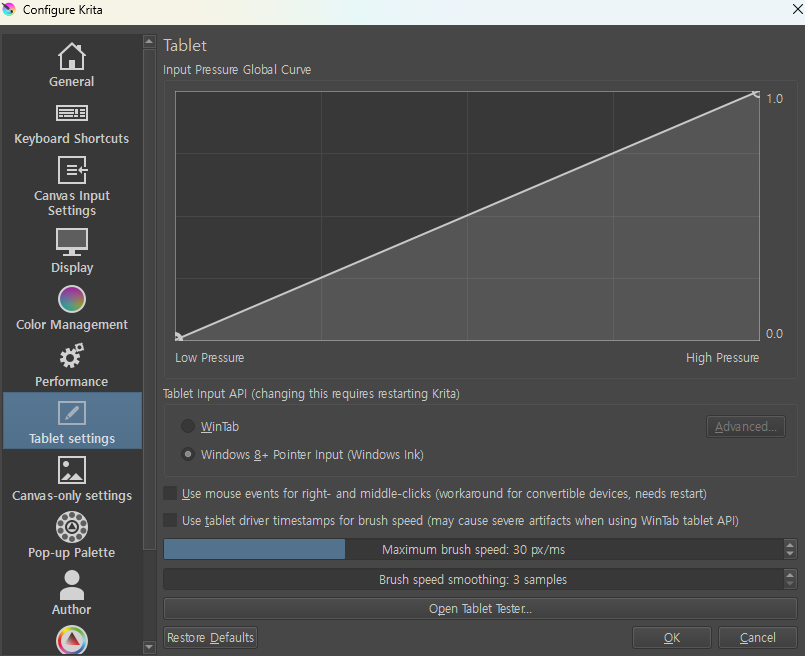Click the sidebar scrollbar up arrow
805x656 pixels.
(149, 42)
